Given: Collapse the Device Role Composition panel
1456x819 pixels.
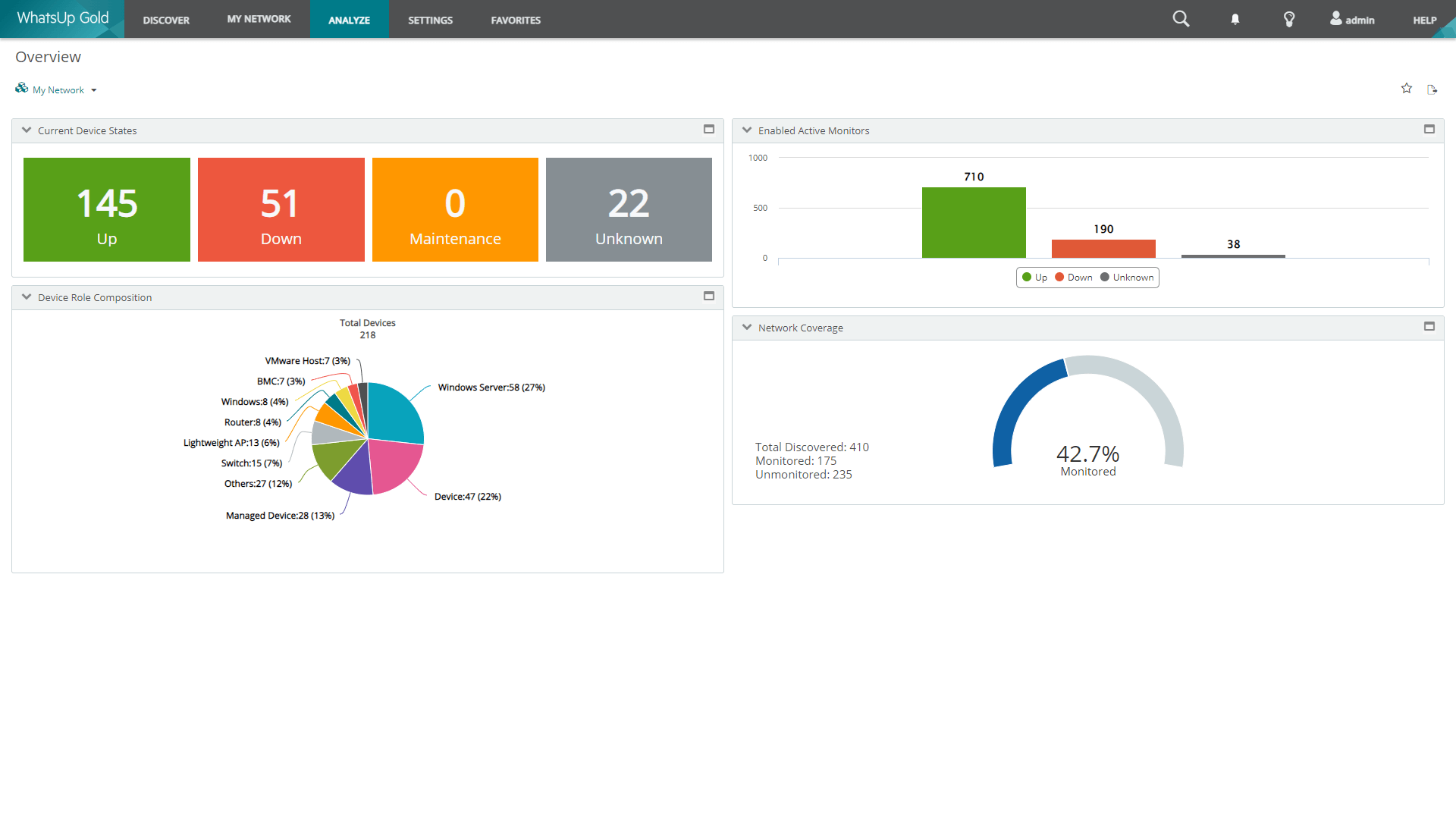Looking at the screenshot, I should click(x=27, y=297).
